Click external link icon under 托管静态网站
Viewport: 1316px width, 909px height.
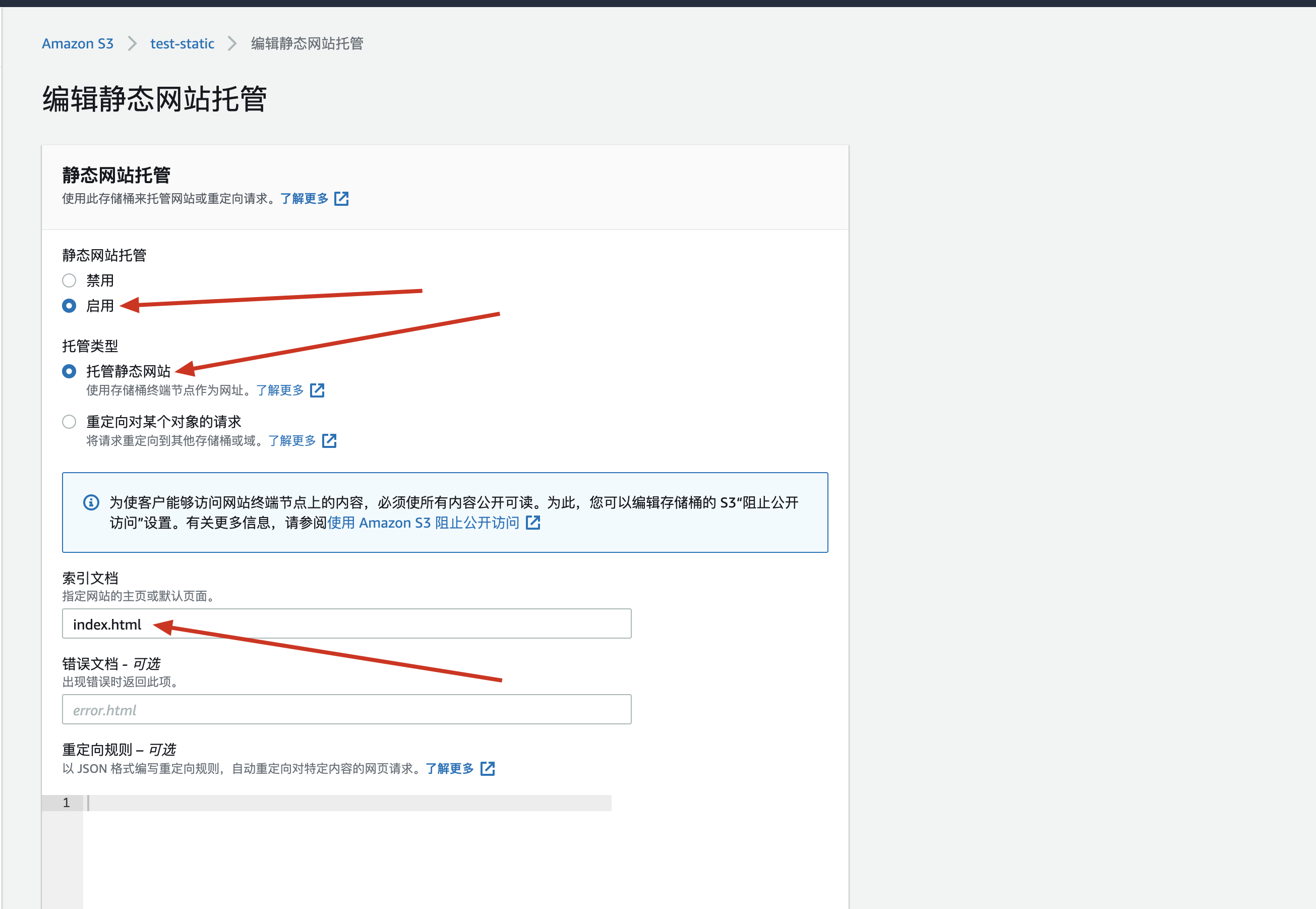tap(317, 390)
